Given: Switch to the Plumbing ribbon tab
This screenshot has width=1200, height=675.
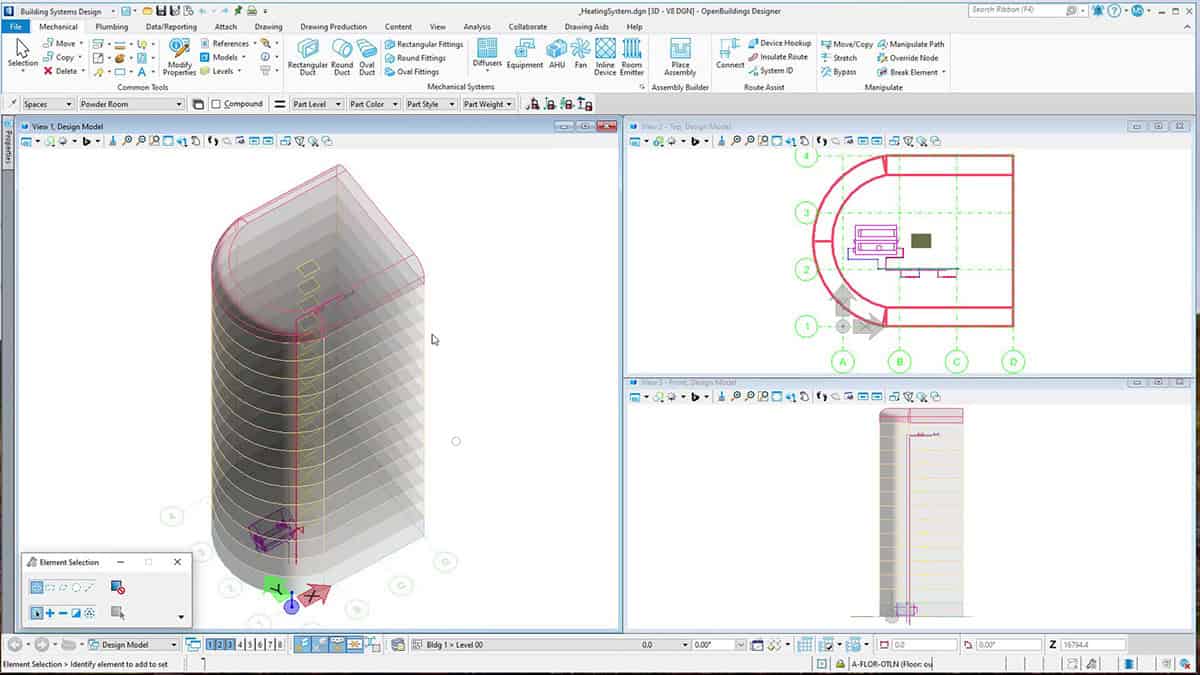Looking at the screenshot, I should tap(111, 26).
